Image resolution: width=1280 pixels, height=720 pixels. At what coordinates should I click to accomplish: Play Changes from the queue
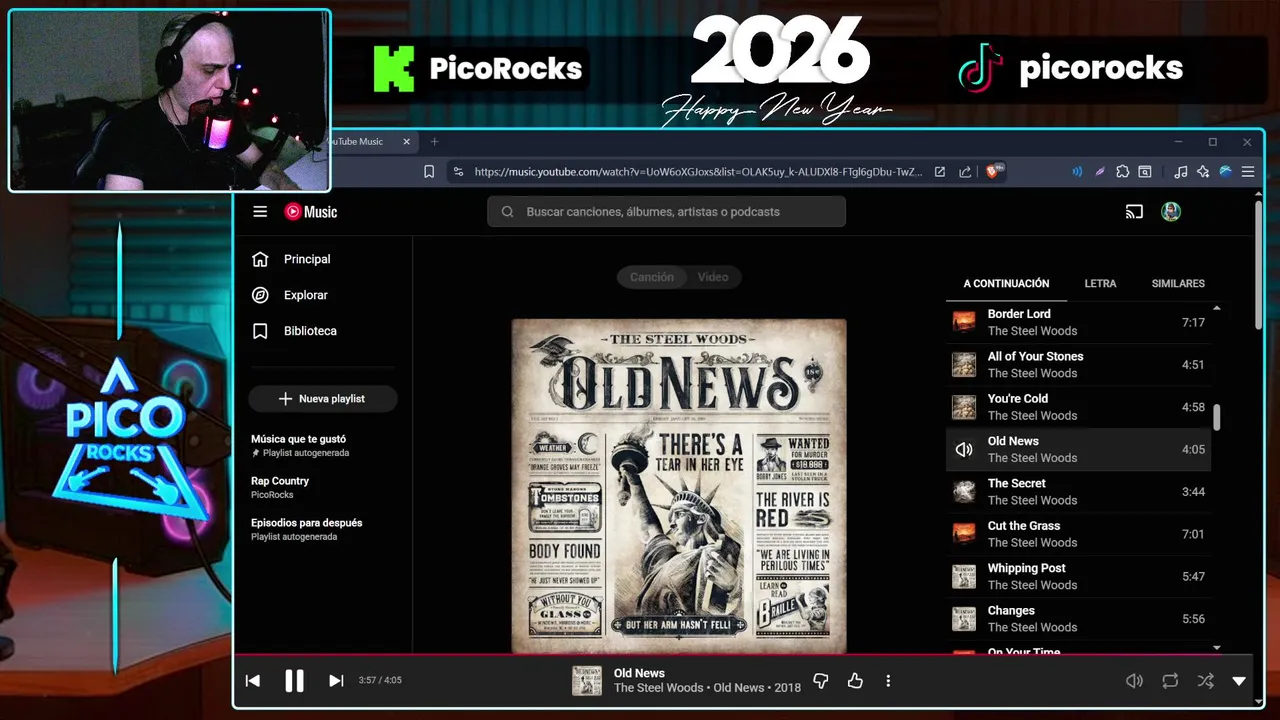click(x=1078, y=618)
